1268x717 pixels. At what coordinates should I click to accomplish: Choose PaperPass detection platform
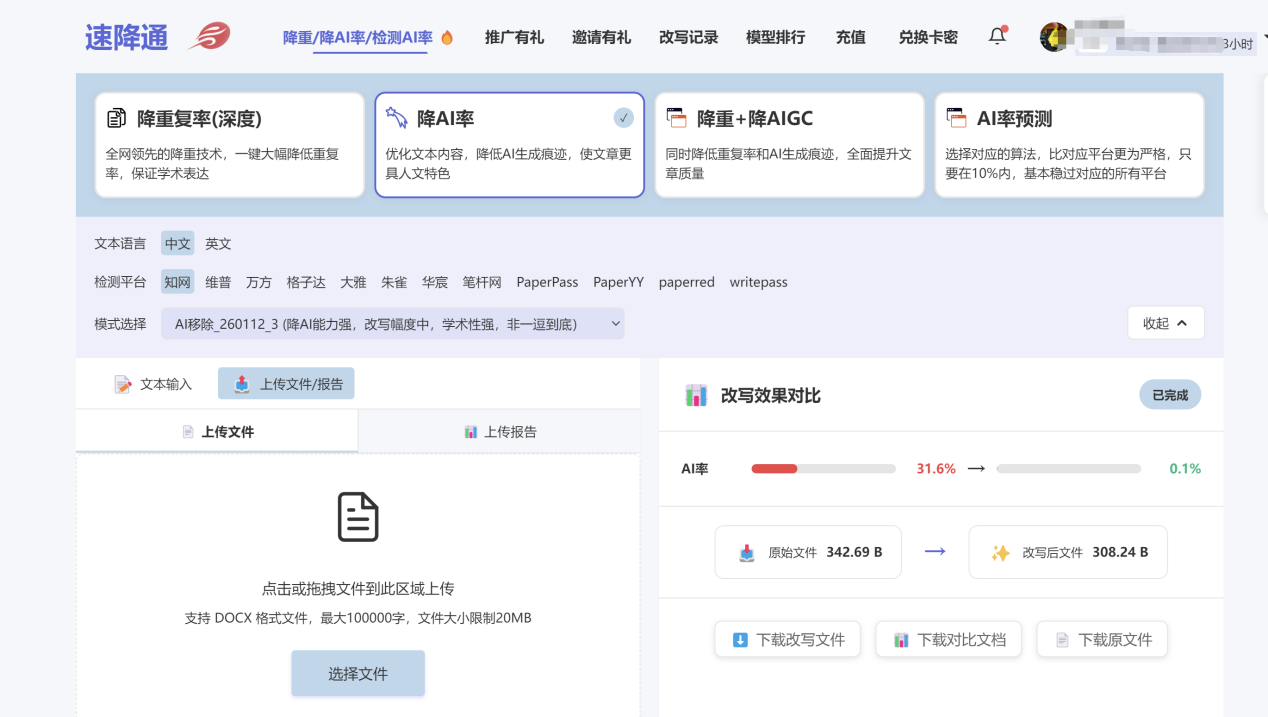[x=547, y=282]
